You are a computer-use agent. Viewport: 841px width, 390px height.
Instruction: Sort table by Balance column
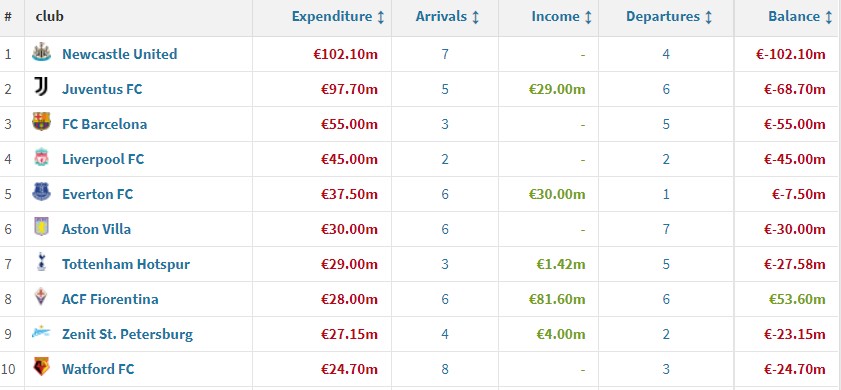pos(800,17)
